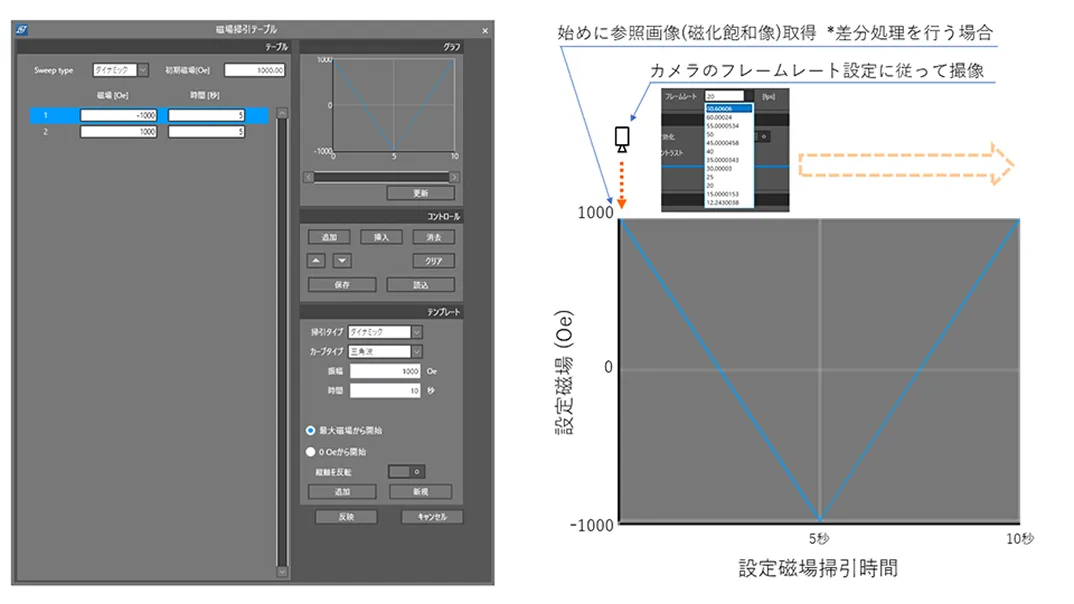Viewport: 1074px width, 604px height.
Task: Click the table scrollbar up arrow
Action: 282,114
